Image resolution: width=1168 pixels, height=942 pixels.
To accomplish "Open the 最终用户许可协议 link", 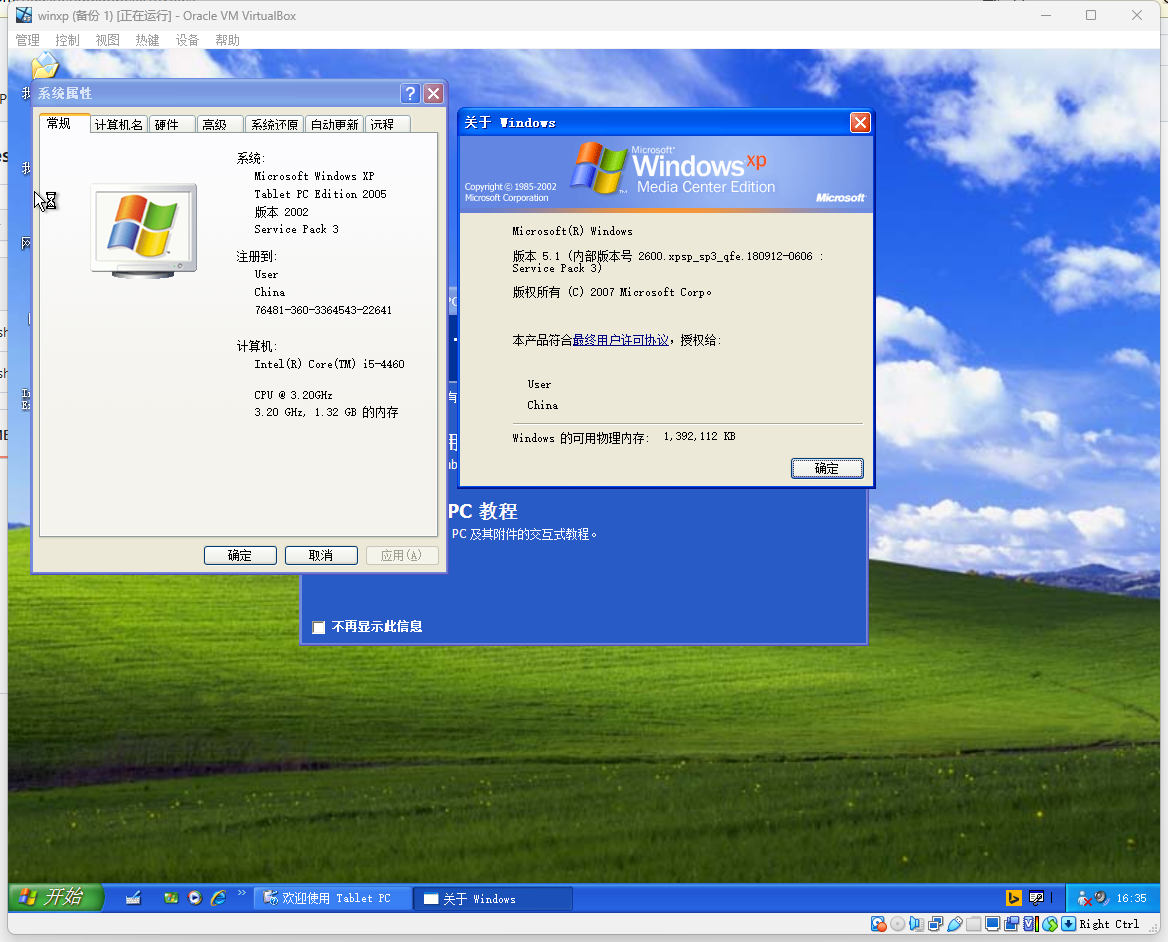I will (620, 340).
